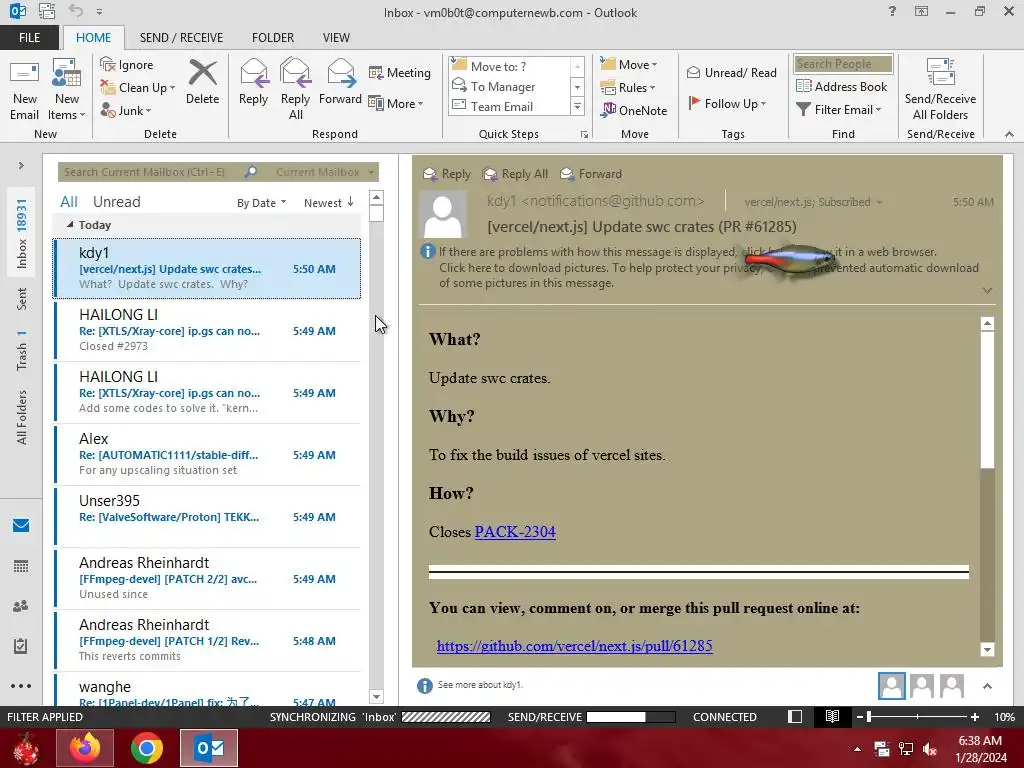Expand the folder pane
Image resolution: width=1024 pixels, height=768 pixels.
(x=21, y=166)
